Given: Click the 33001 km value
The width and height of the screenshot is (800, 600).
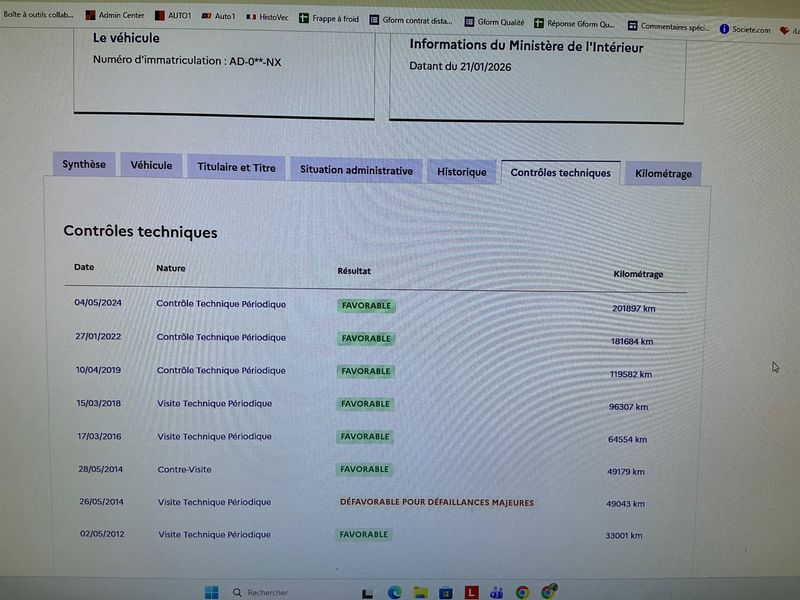Looking at the screenshot, I should pos(623,535).
